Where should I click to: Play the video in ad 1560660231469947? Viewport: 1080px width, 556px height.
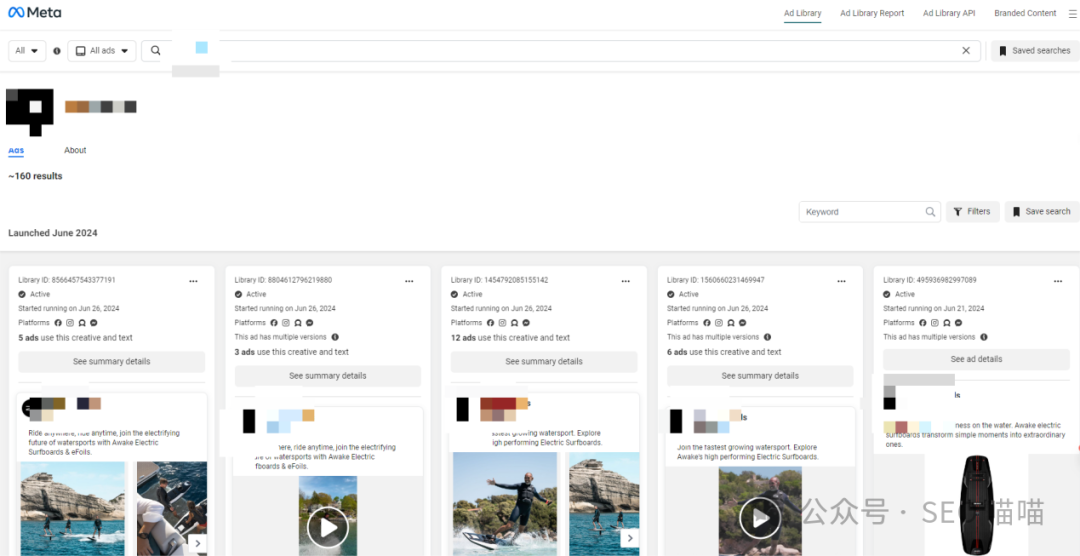760,517
